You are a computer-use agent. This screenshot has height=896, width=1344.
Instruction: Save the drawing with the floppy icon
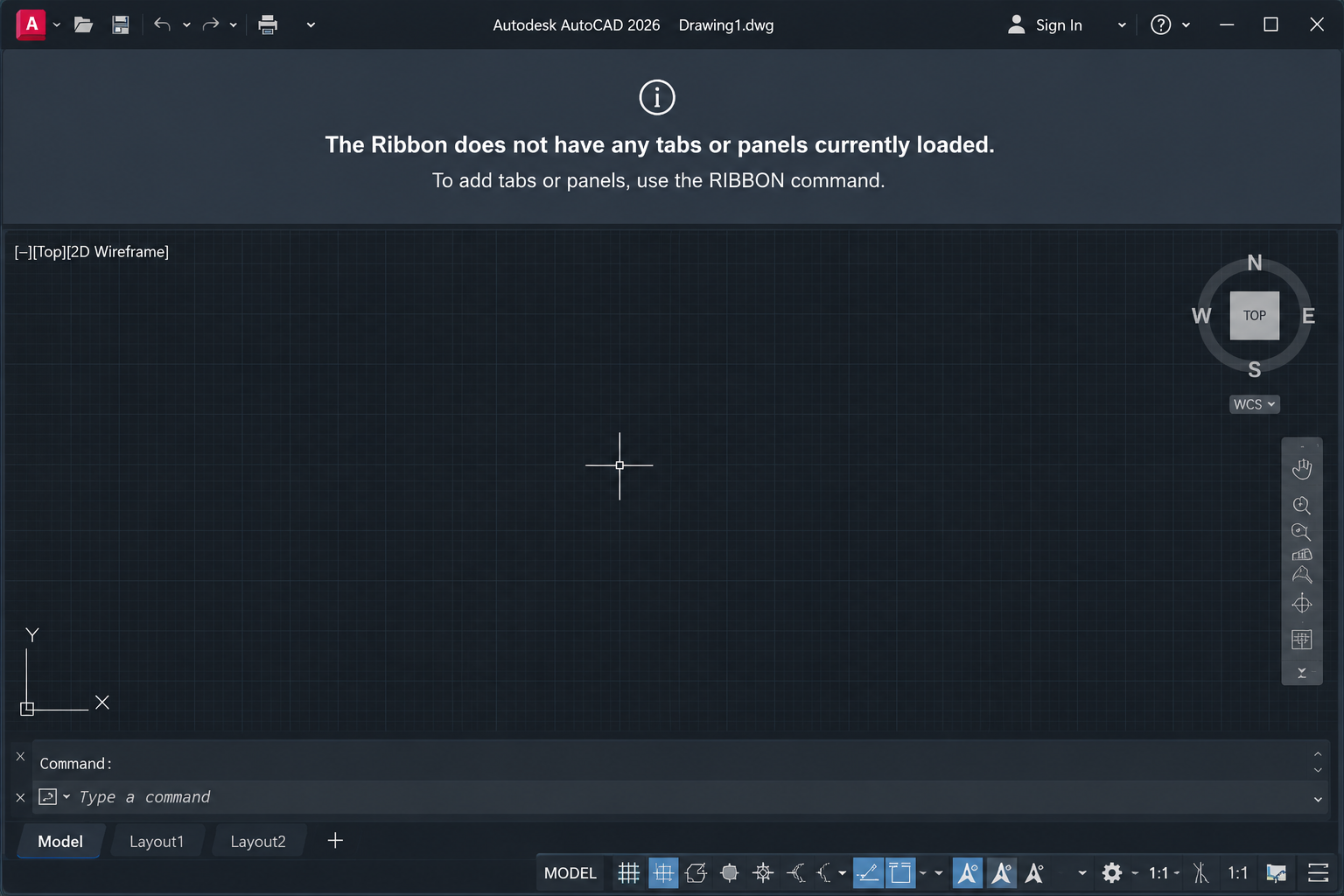pyautogui.click(x=121, y=24)
